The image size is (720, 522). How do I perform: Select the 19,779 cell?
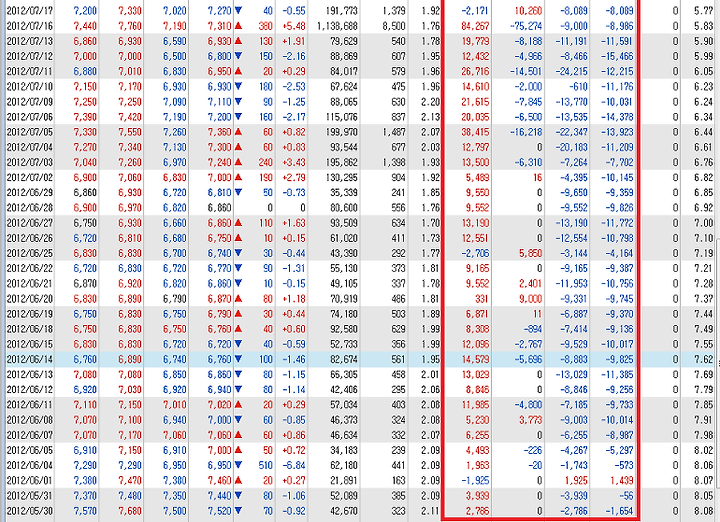(475, 41)
